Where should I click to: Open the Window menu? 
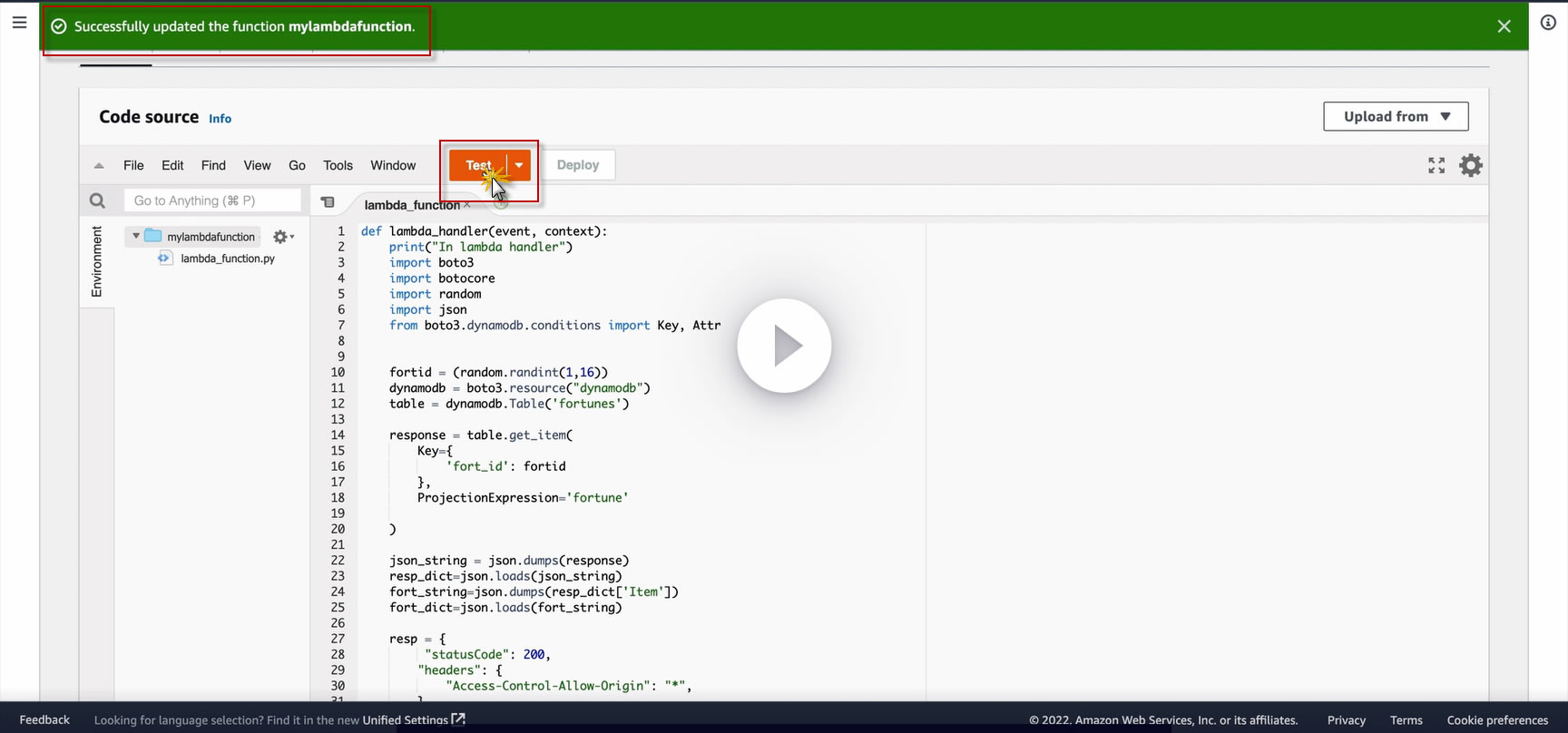point(393,165)
